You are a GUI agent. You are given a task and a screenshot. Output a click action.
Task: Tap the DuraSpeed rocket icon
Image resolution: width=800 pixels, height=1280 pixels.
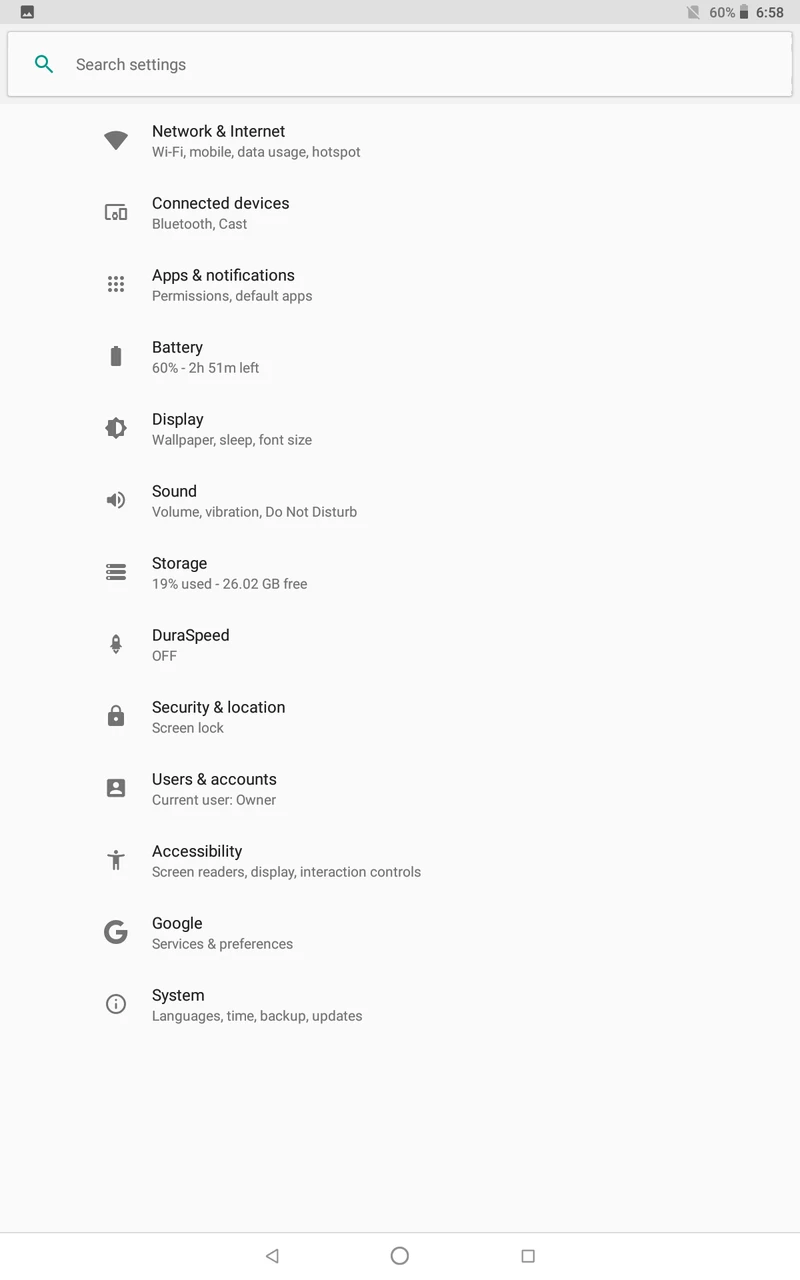tap(116, 644)
